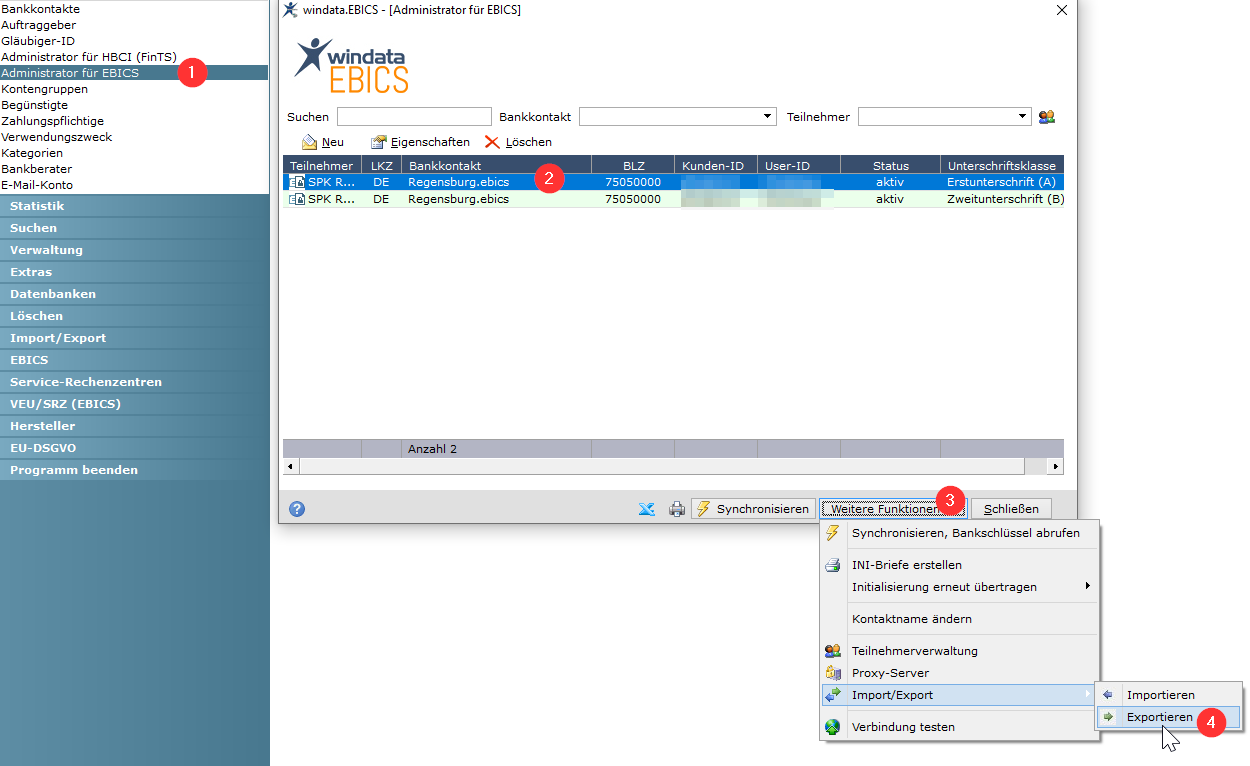Open Gläubiger-ID in the sidebar
Viewport: 1250px width, 766px height.
(38, 41)
